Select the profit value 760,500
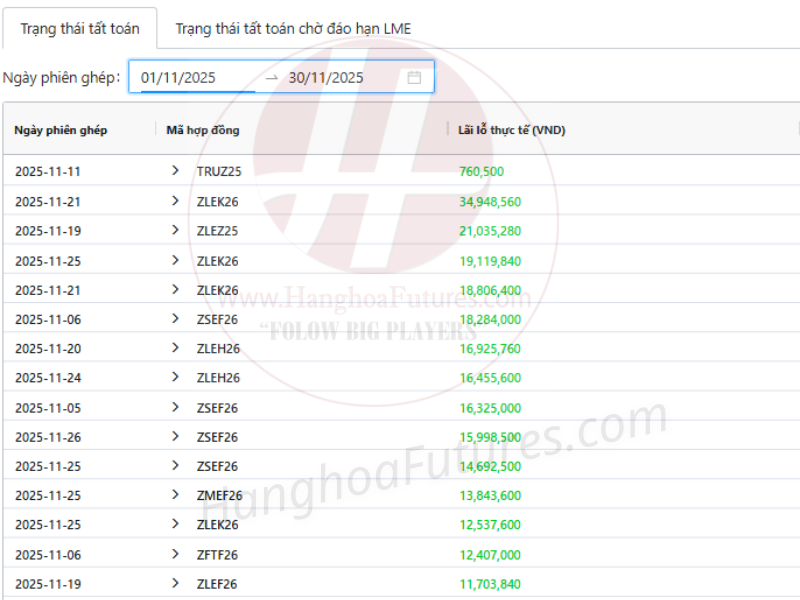Viewport: 800px width, 600px height. [481, 171]
